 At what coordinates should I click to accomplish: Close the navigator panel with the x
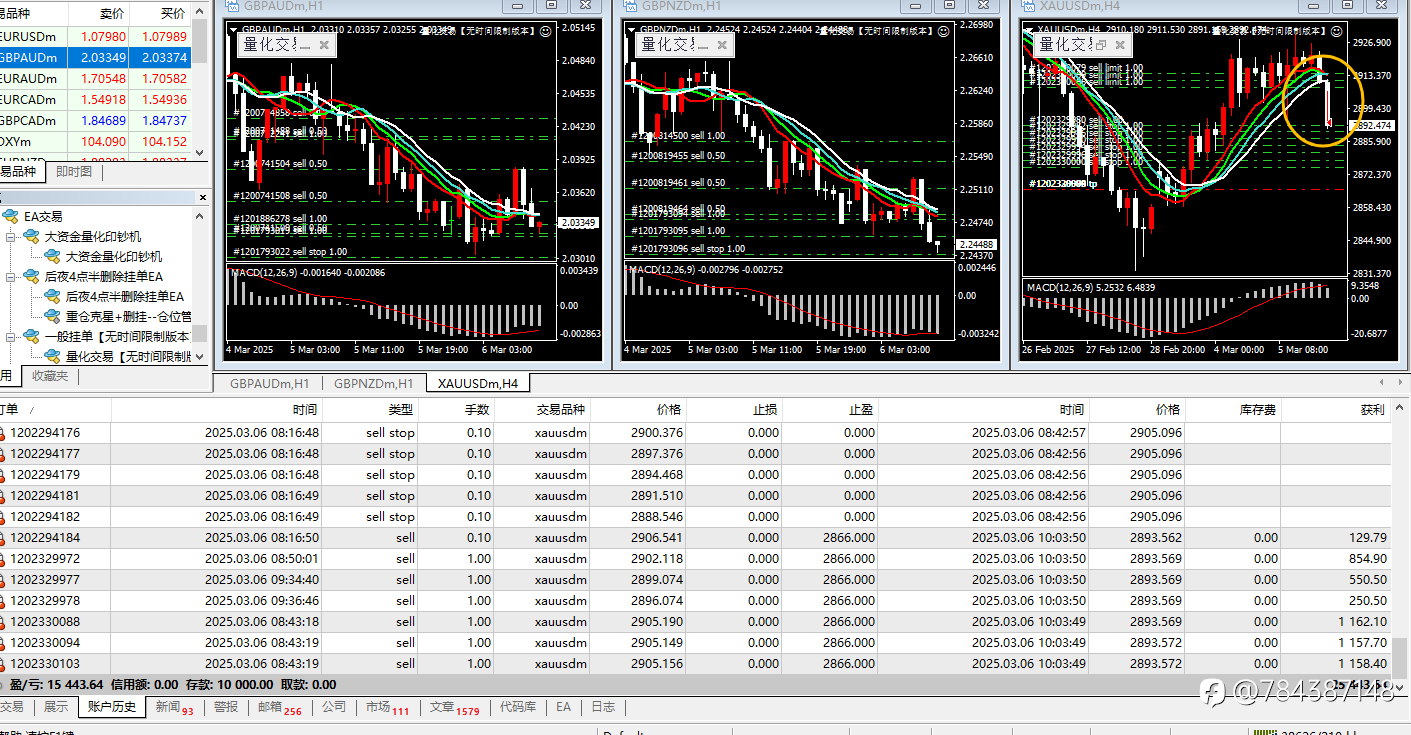[202, 197]
